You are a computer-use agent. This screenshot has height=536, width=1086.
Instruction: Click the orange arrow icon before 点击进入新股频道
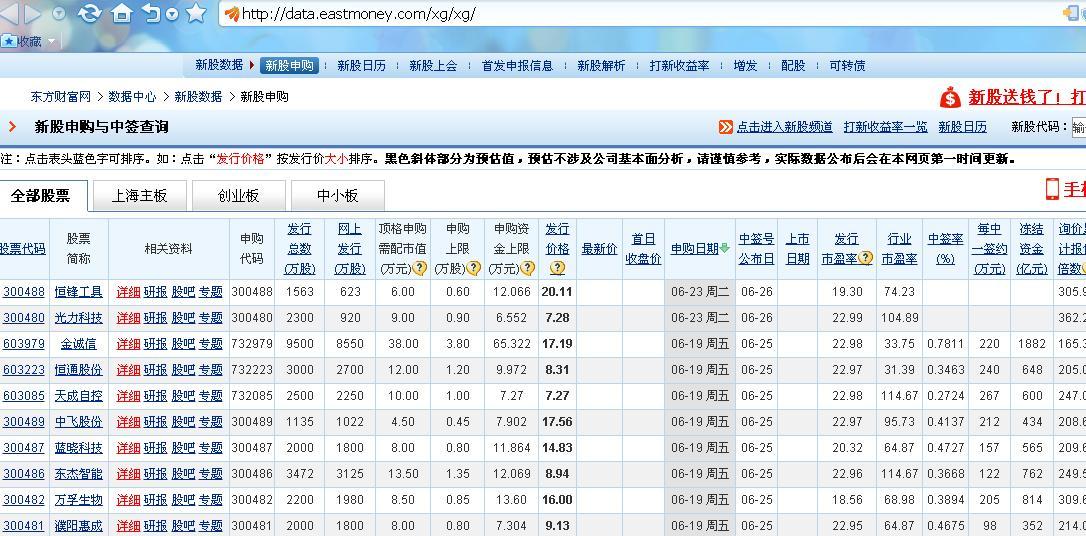coord(725,127)
